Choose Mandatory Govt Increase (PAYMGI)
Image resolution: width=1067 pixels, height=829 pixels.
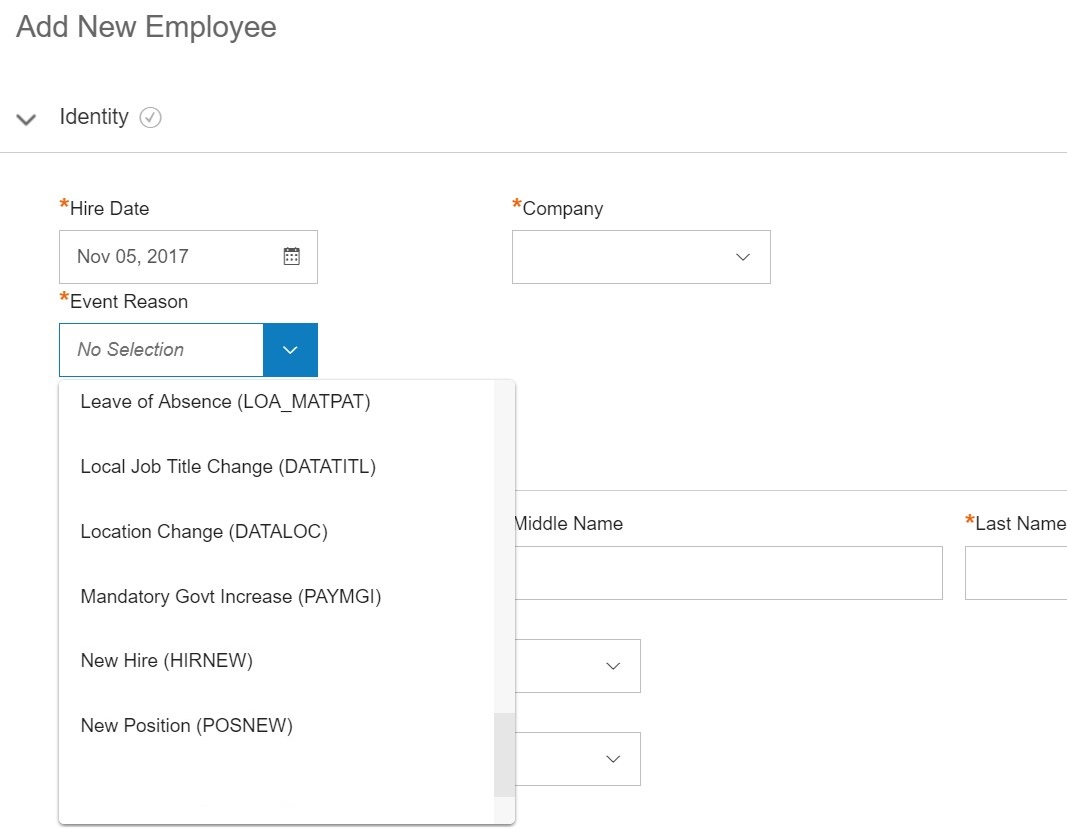pos(231,596)
